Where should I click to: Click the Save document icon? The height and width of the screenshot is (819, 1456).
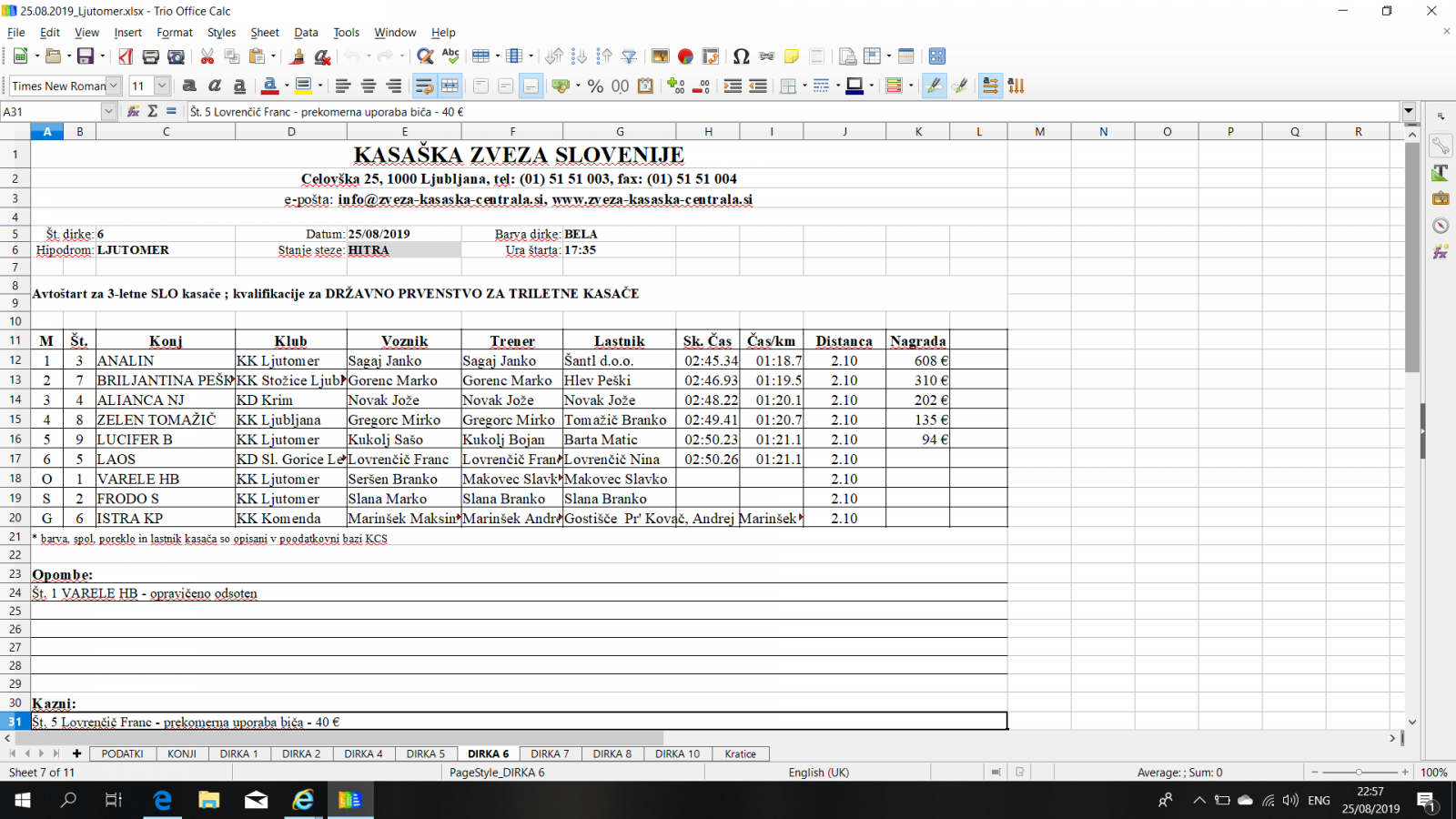tap(86, 56)
